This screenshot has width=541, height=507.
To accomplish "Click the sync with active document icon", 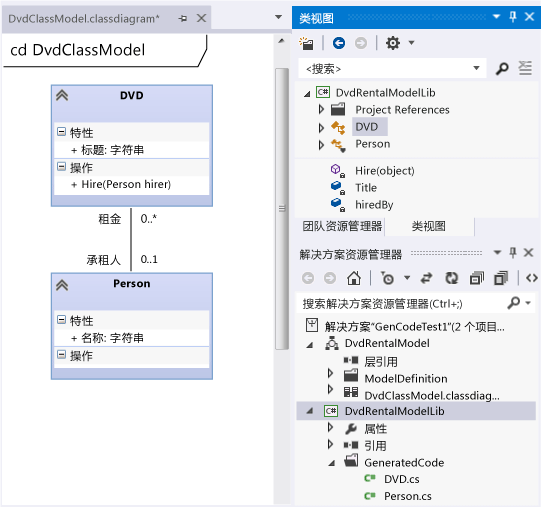I will pyautogui.click(x=426, y=278).
